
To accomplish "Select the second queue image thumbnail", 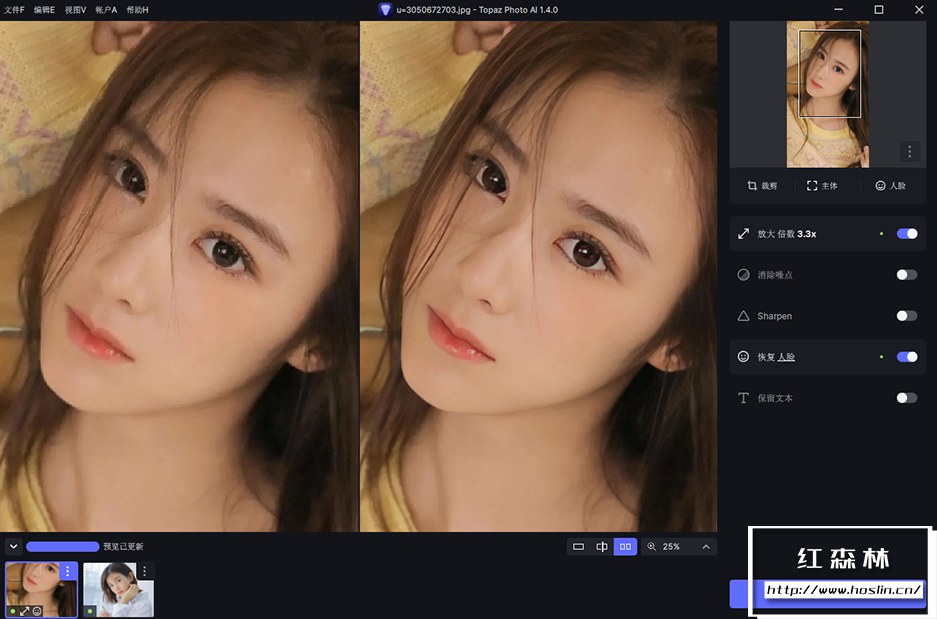I will (118, 590).
